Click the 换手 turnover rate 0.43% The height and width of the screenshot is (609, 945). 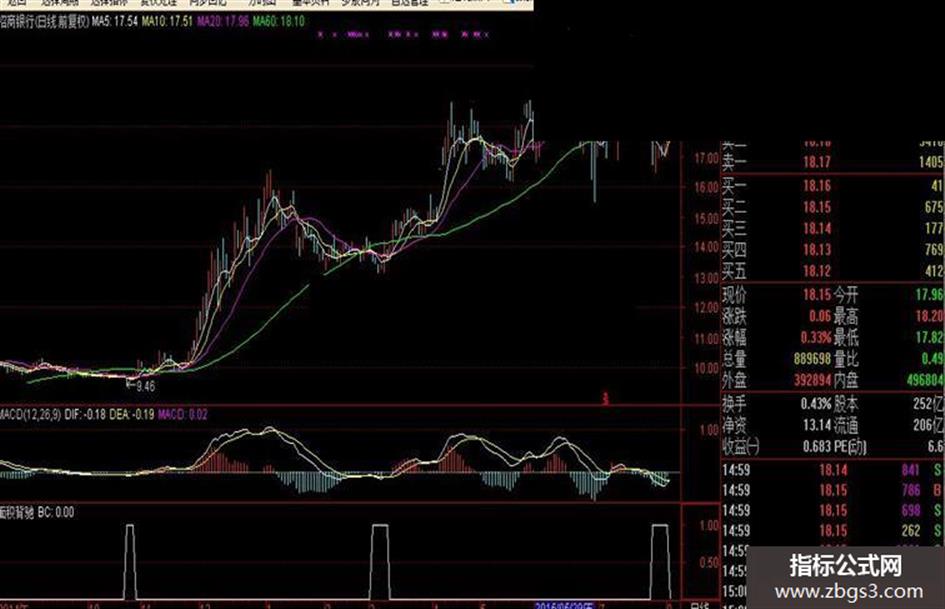click(815, 404)
